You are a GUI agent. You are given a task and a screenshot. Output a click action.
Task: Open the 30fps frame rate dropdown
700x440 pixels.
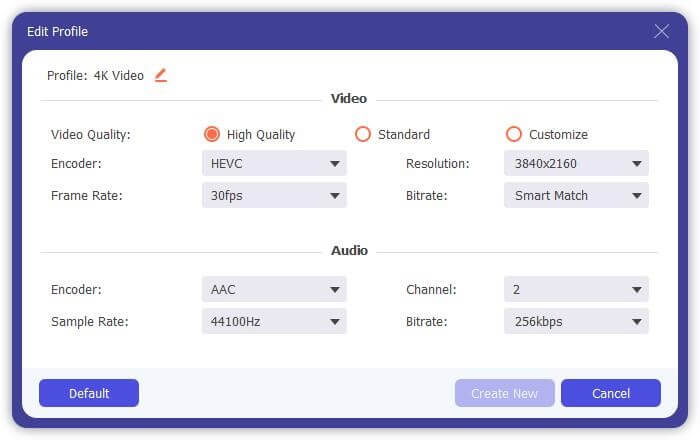[274, 195]
